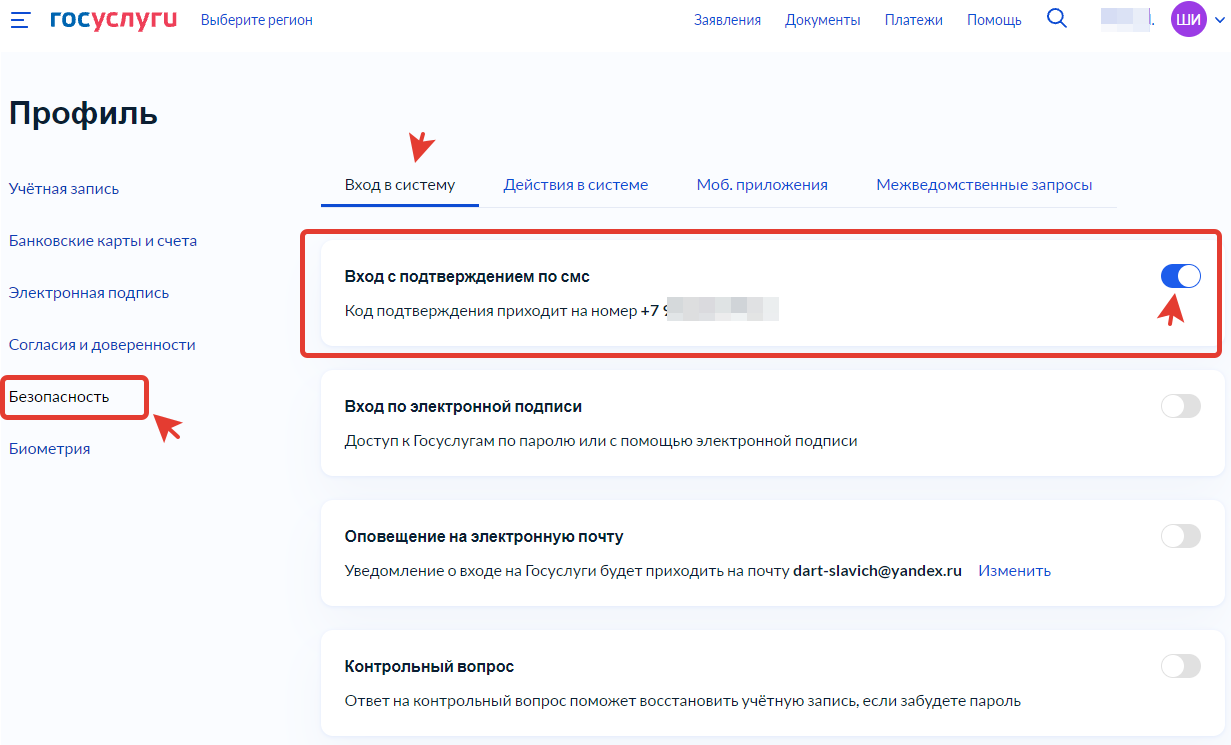This screenshot has width=1231, height=745.
Task: Switch to Моб. приложения tab
Action: click(762, 185)
